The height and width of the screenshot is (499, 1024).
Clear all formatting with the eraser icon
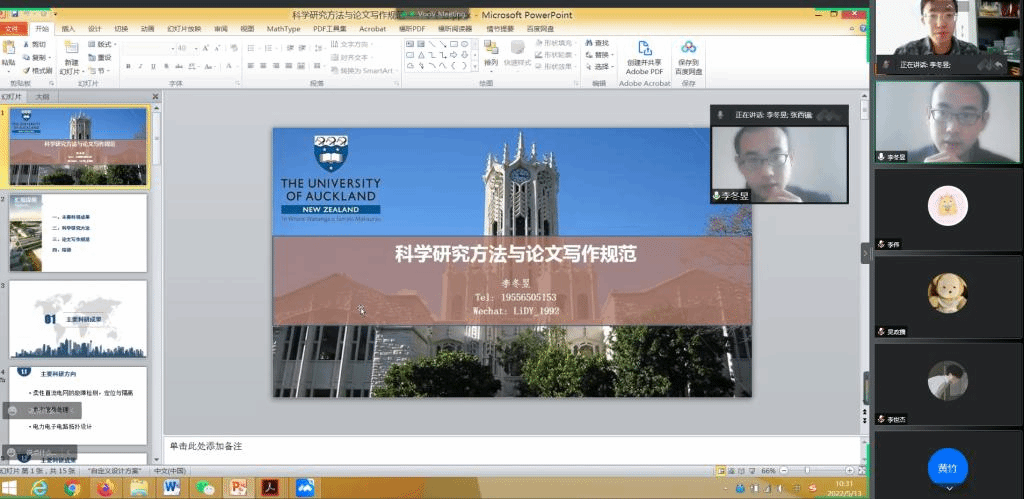pos(234,48)
